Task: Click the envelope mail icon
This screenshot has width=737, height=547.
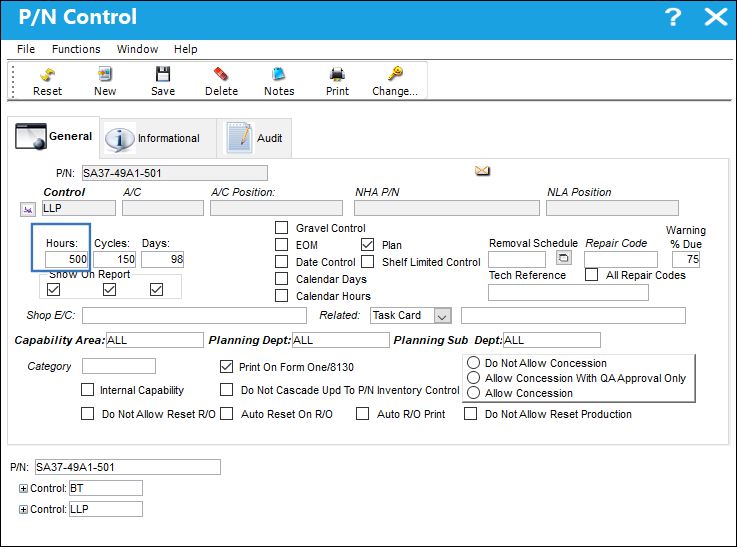Action: point(482,171)
